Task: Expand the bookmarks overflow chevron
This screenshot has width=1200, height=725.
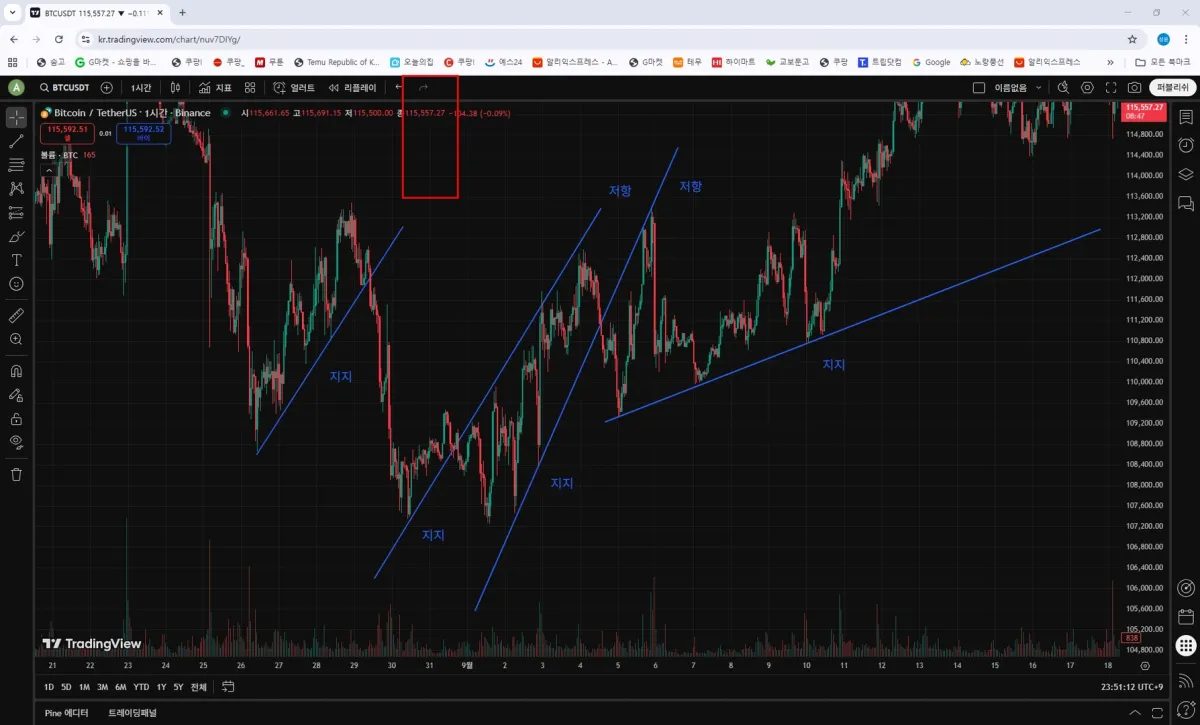Action: pos(1110,62)
